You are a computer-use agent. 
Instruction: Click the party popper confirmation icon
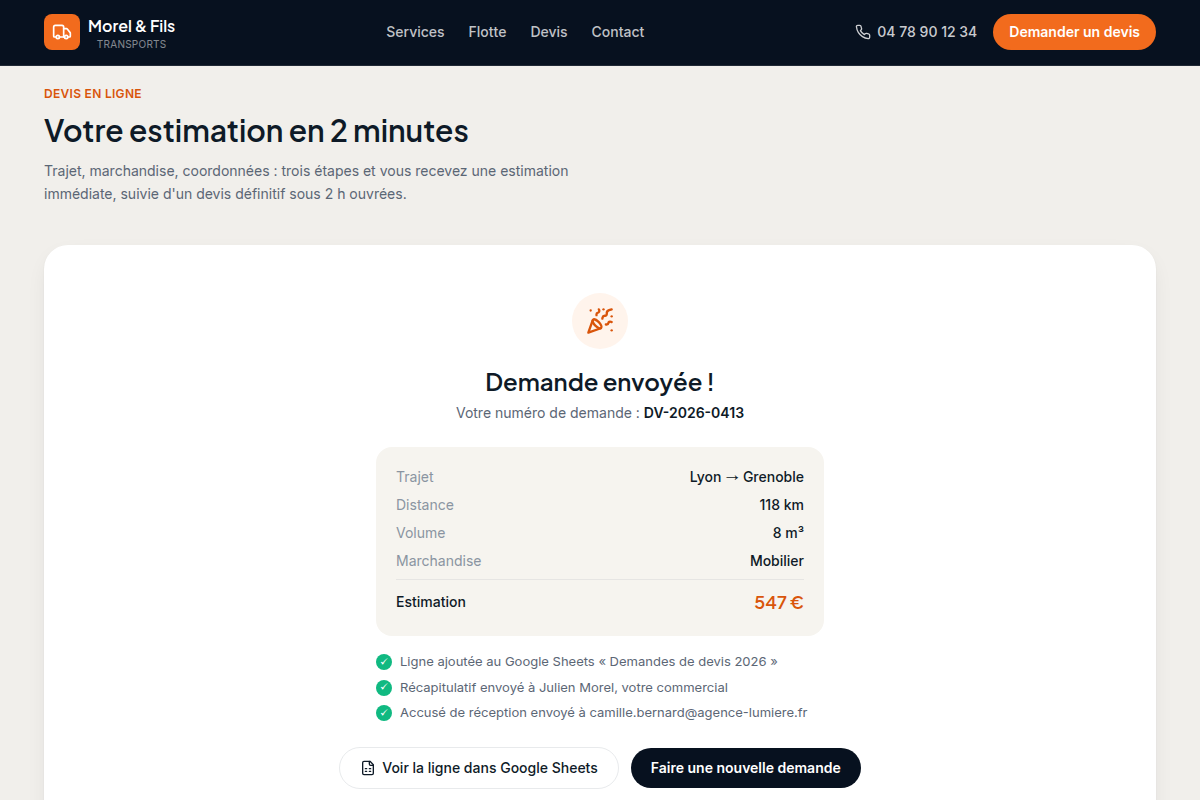(600, 321)
